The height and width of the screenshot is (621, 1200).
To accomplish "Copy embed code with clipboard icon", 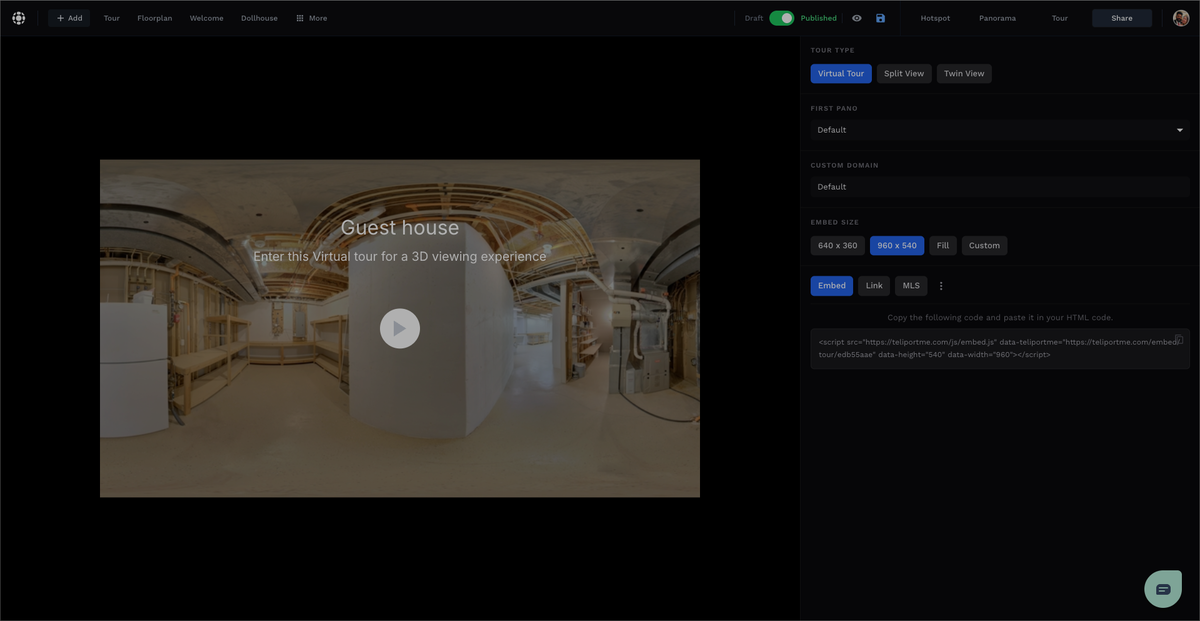I will coord(1179,340).
